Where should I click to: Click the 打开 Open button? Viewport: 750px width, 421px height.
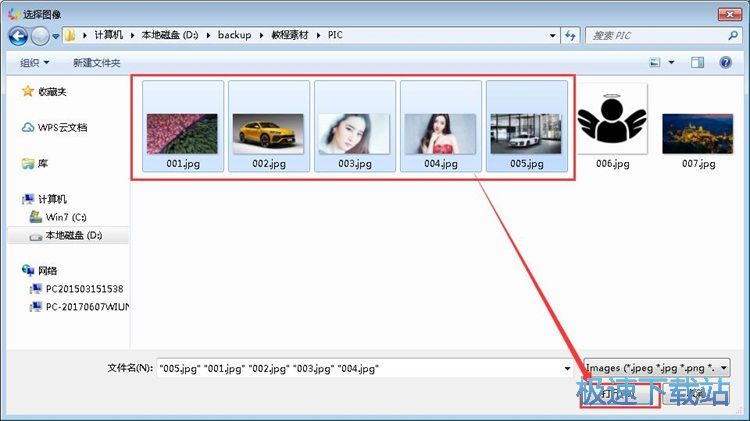click(x=620, y=394)
